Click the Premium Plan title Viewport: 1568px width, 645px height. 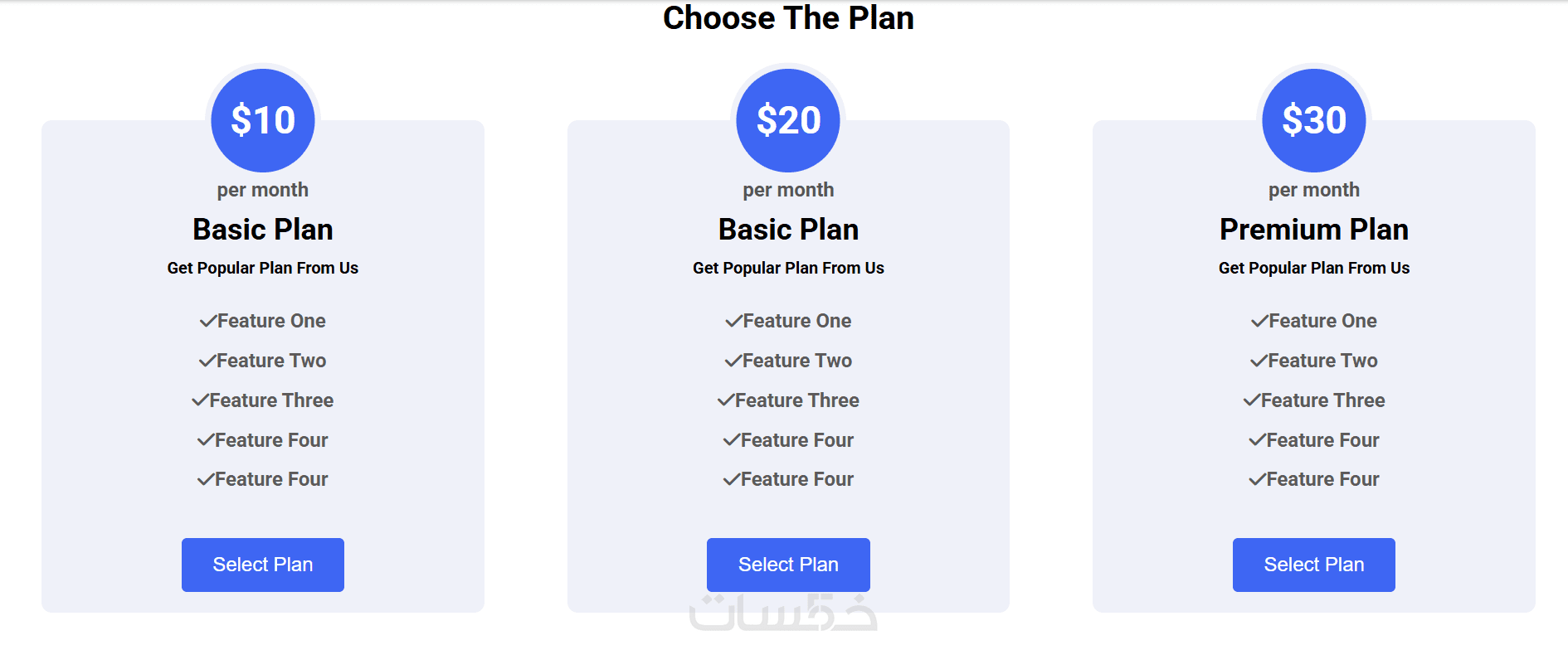(x=1314, y=230)
